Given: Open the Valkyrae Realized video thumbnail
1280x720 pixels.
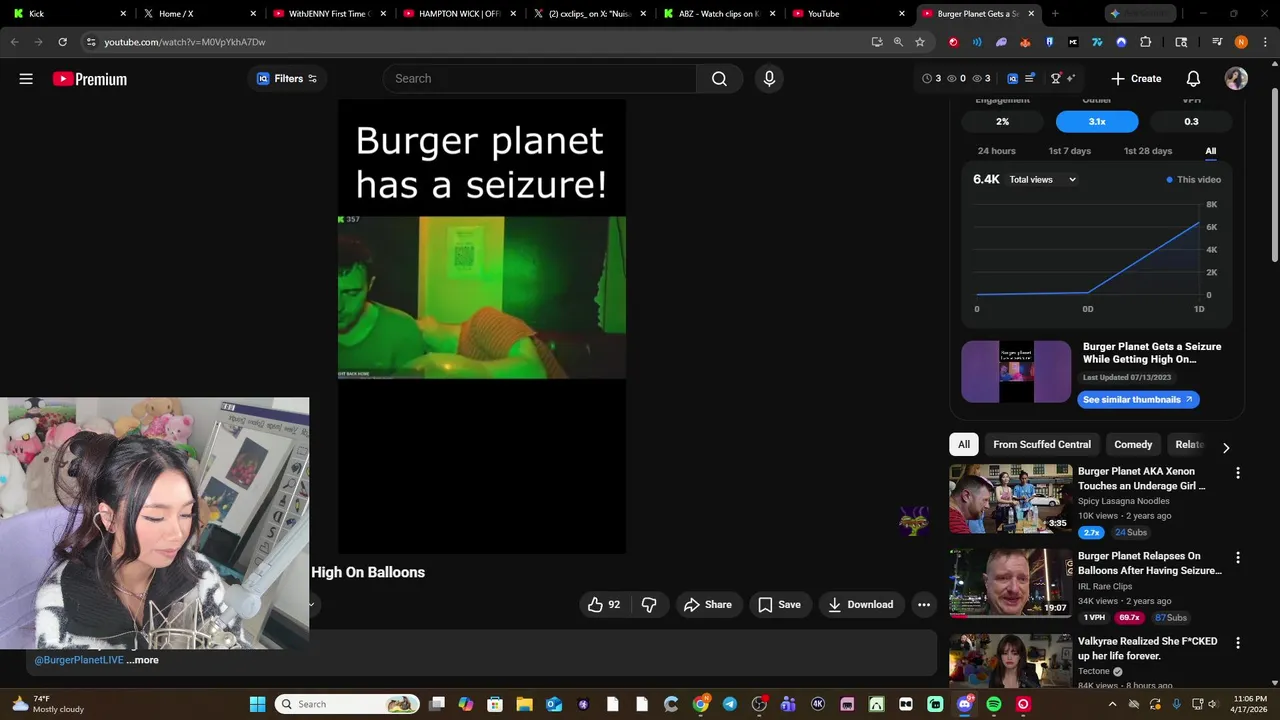Looking at the screenshot, I should (x=1010, y=661).
